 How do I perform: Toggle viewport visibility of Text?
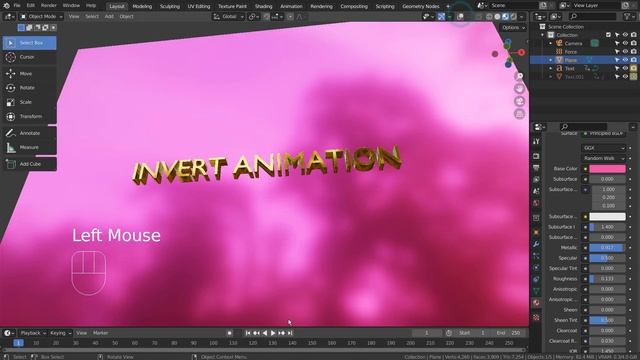625,69
